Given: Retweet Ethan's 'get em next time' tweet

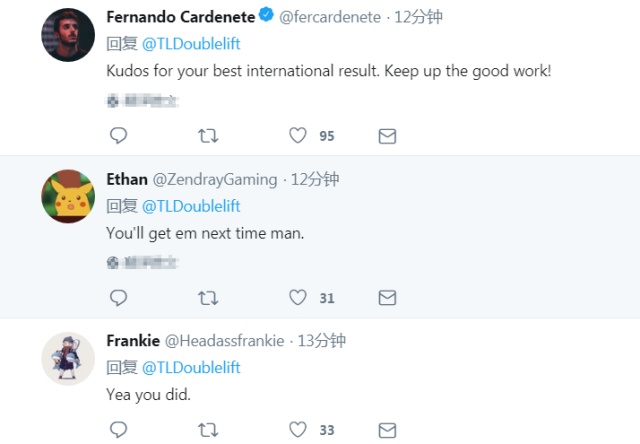Looking at the screenshot, I should coord(208,297).
